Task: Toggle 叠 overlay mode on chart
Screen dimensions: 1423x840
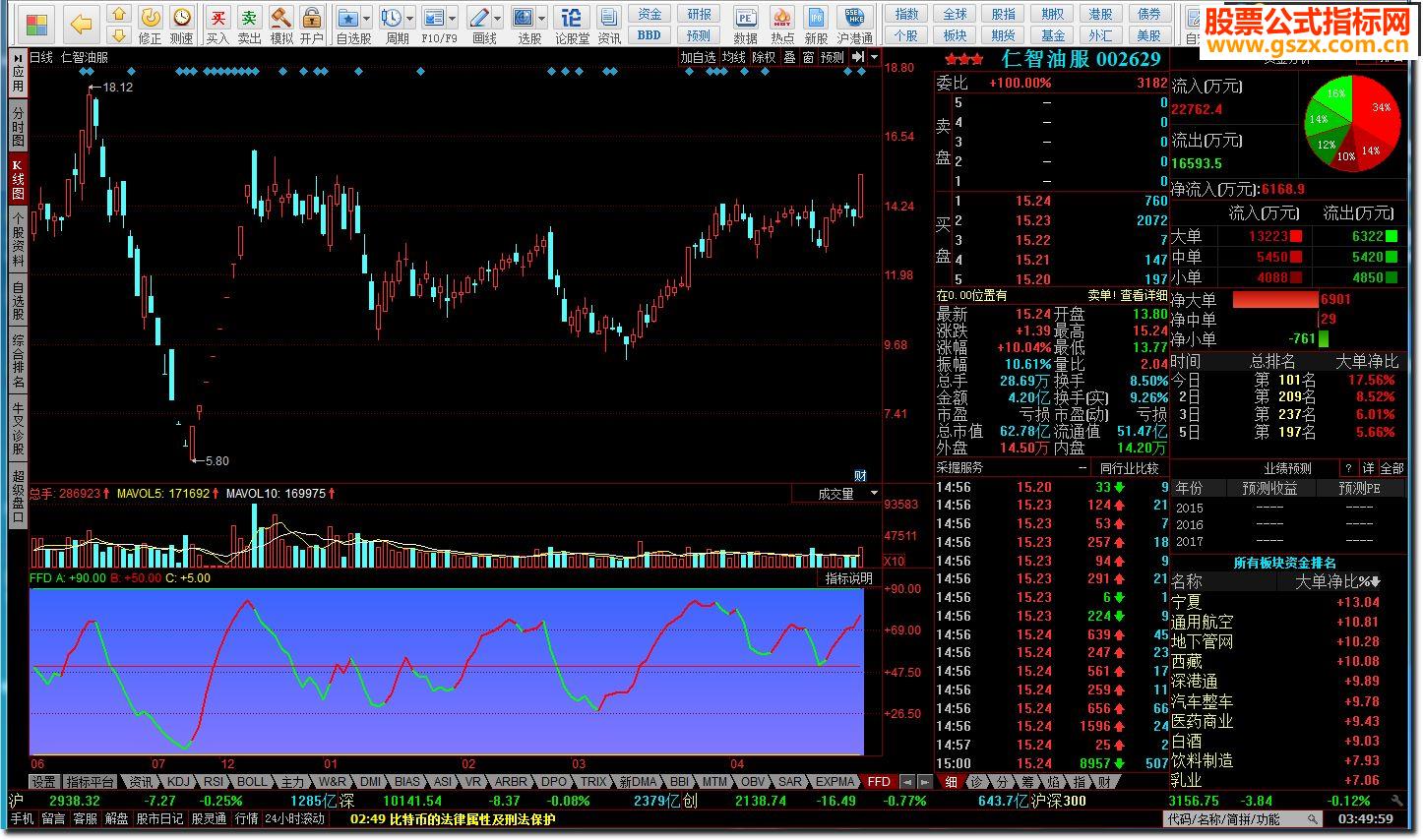Action: pos(789,58)
